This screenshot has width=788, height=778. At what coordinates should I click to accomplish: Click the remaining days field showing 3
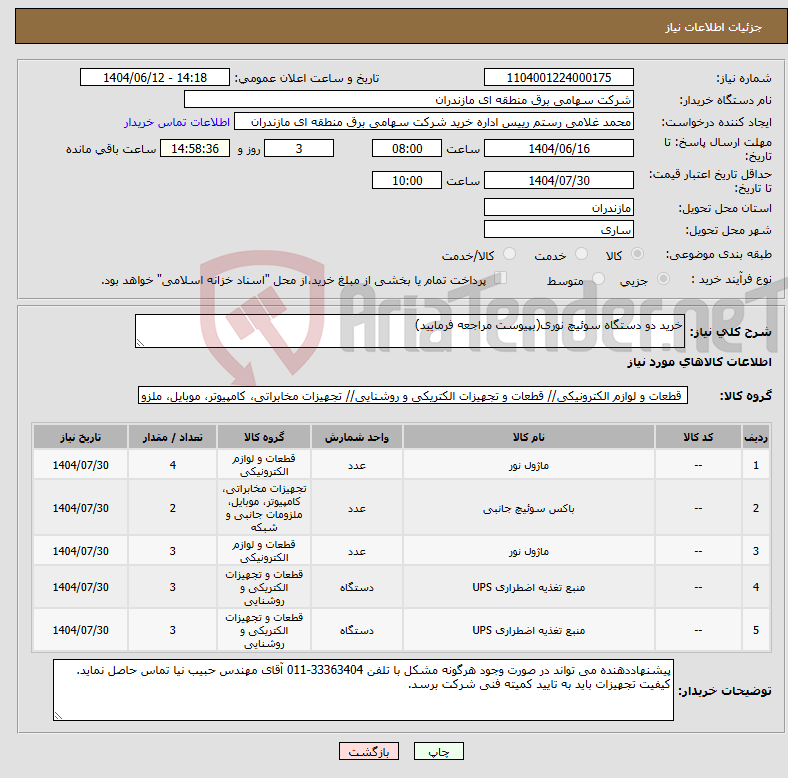click(299, 148)
